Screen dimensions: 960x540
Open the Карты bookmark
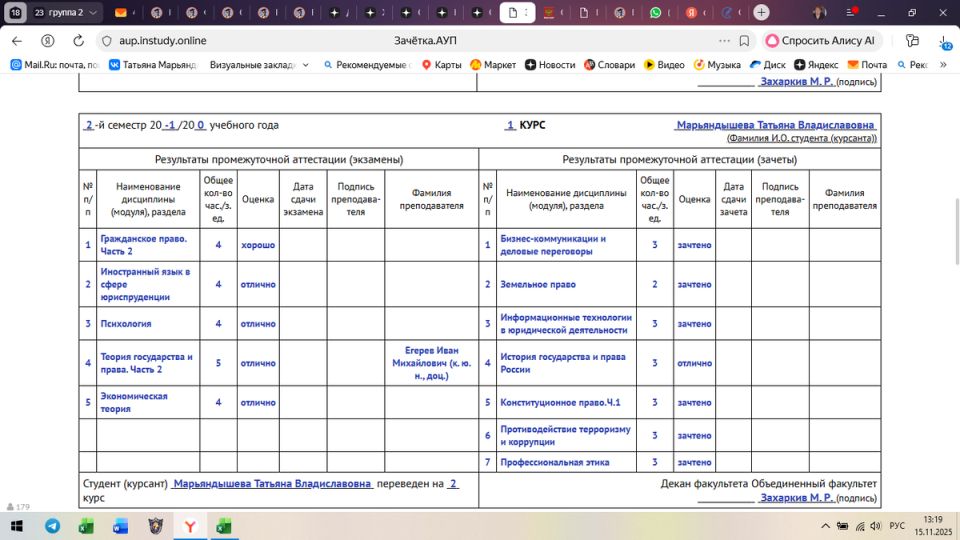[x=441, y=65]
